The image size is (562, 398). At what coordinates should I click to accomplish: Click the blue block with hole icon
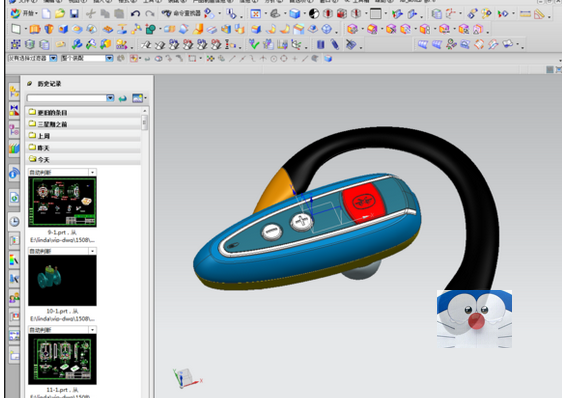click(63, 29)
